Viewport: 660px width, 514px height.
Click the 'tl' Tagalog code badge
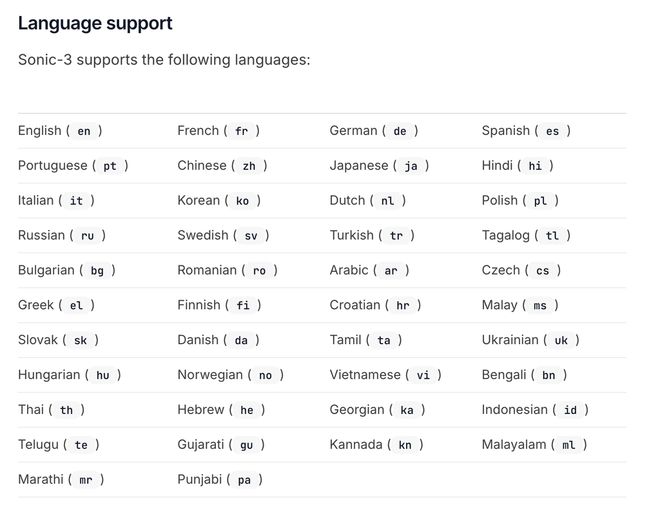click(x=552, y=236)
